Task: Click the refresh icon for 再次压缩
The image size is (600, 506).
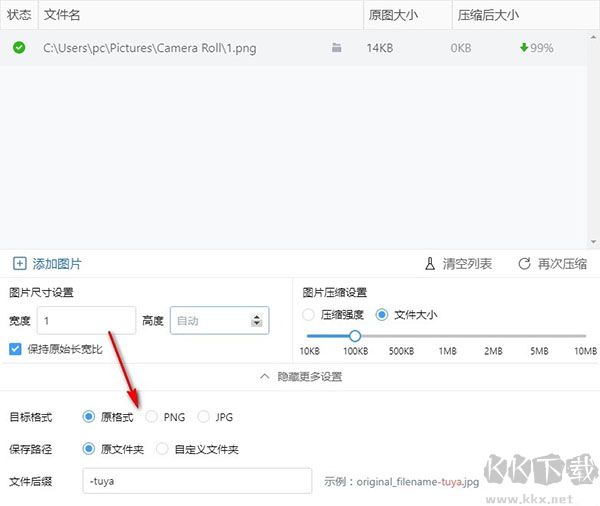Action: pyautogui.click(x=524, y=264)
